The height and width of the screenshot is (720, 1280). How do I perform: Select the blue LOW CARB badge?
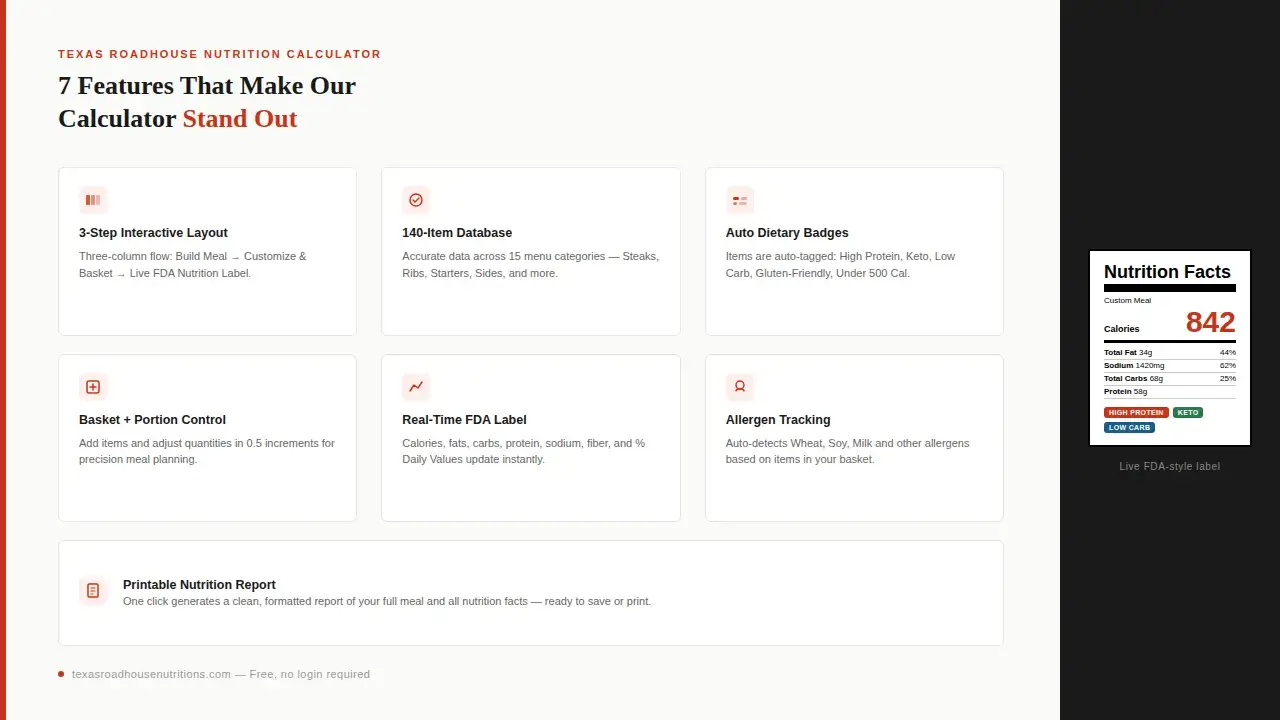tap(1129, 427)
